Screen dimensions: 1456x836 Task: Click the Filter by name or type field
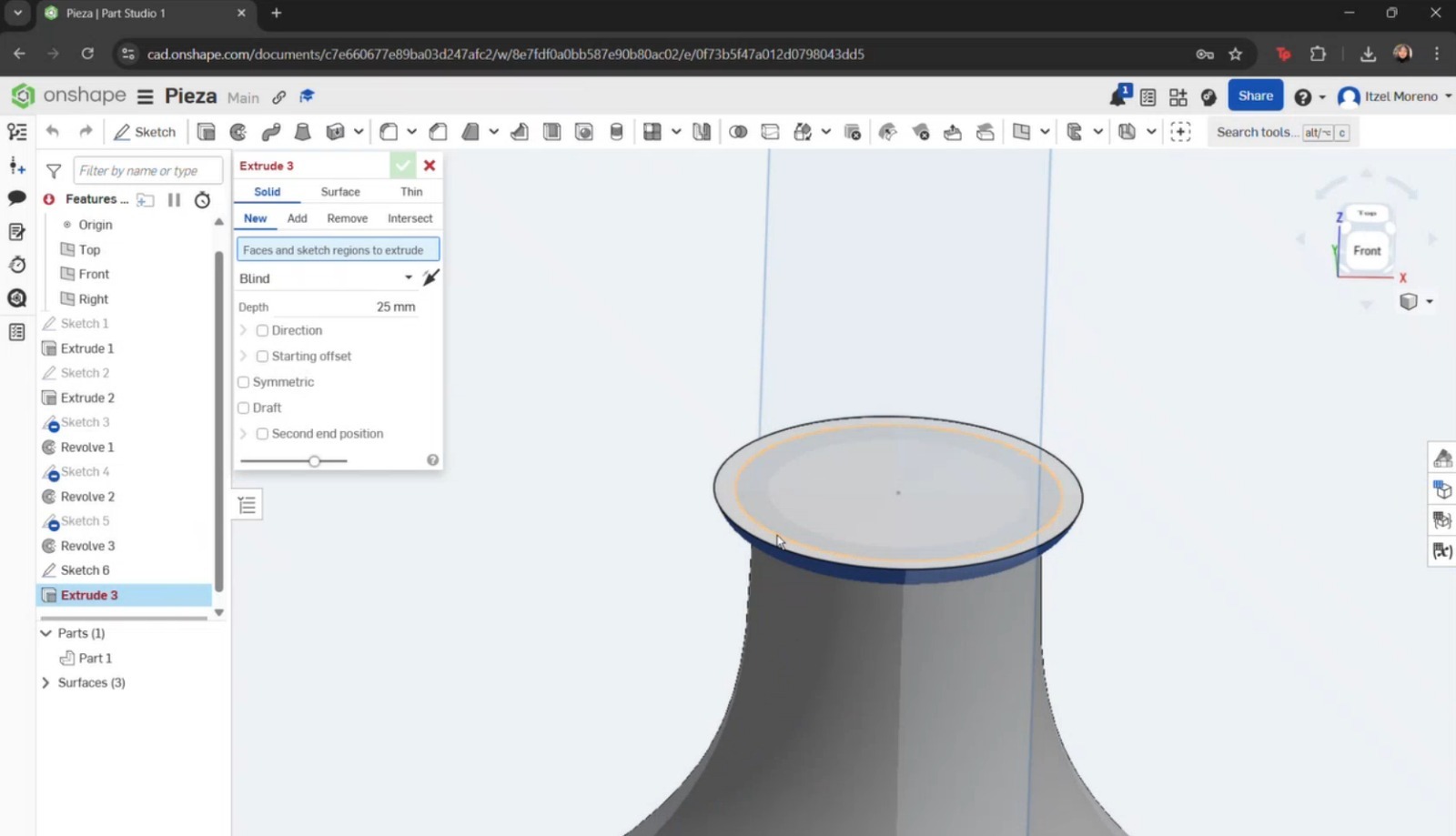(x=147, y=170)
